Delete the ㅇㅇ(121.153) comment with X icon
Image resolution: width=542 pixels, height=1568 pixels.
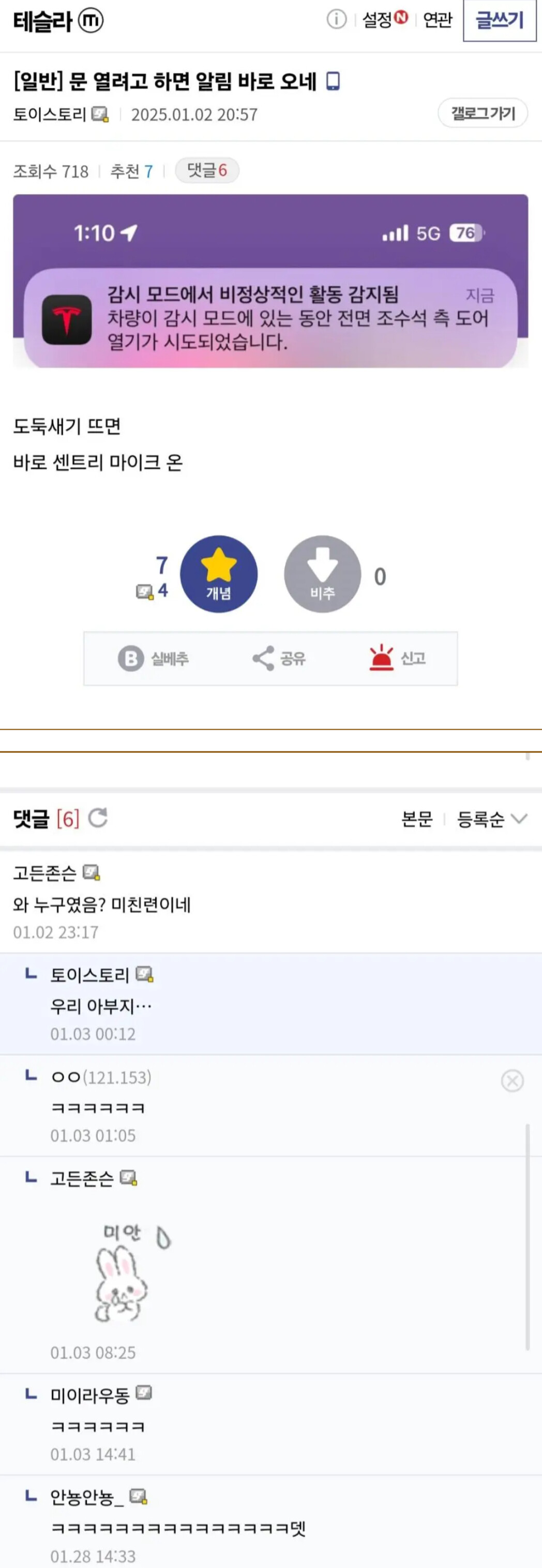click(512, 1081)
